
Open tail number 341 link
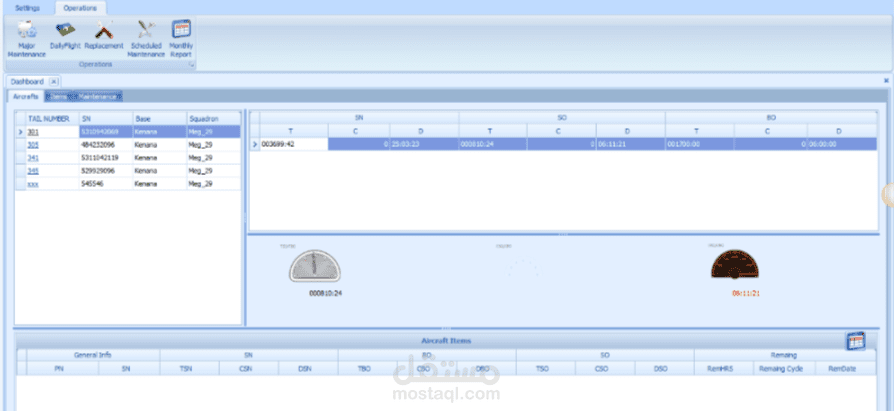(32, 158)
